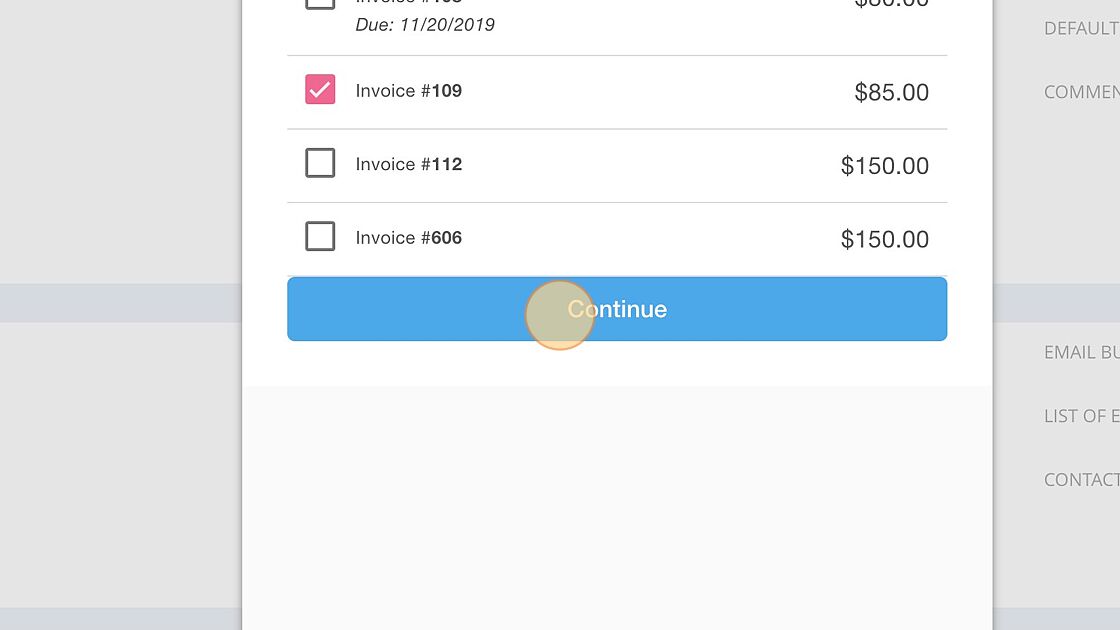The image size is (1120, 630).
Task: Click the $150.00 amount for Invoice #112
Action: [x=885, y=166]
